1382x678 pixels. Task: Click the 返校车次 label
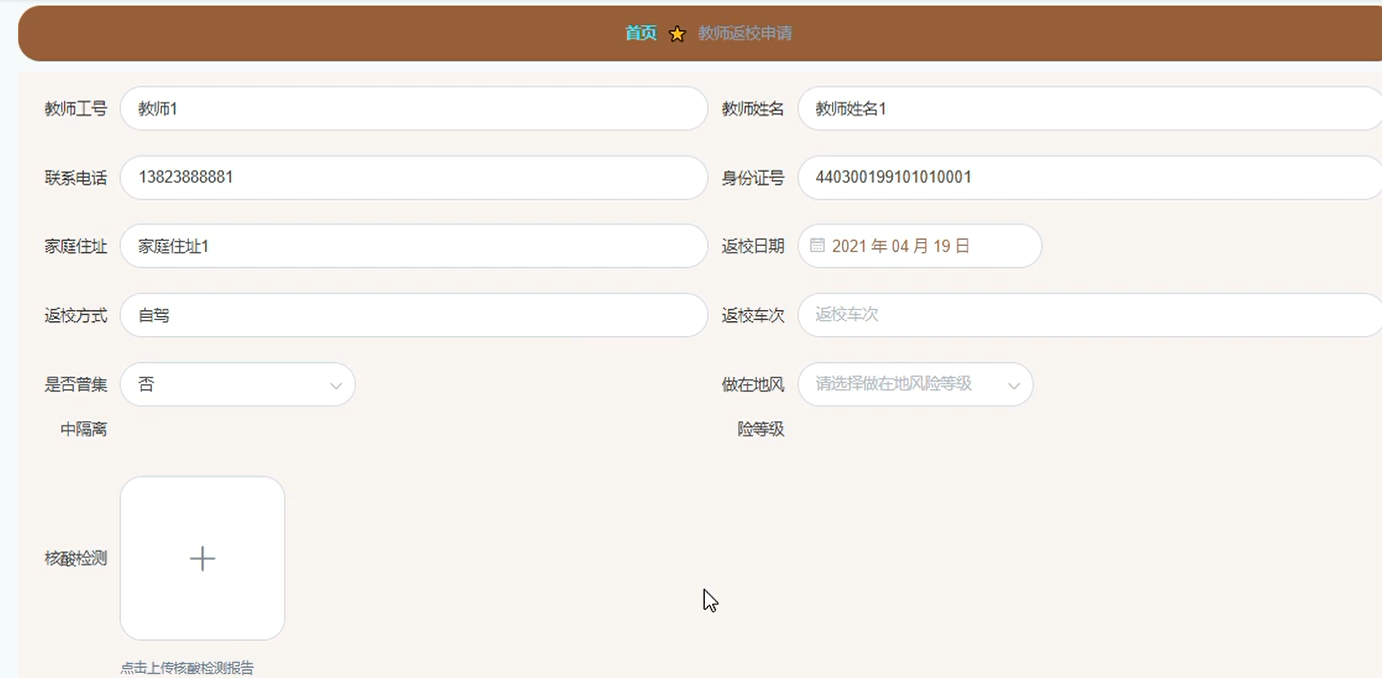[x=753, y=316]
